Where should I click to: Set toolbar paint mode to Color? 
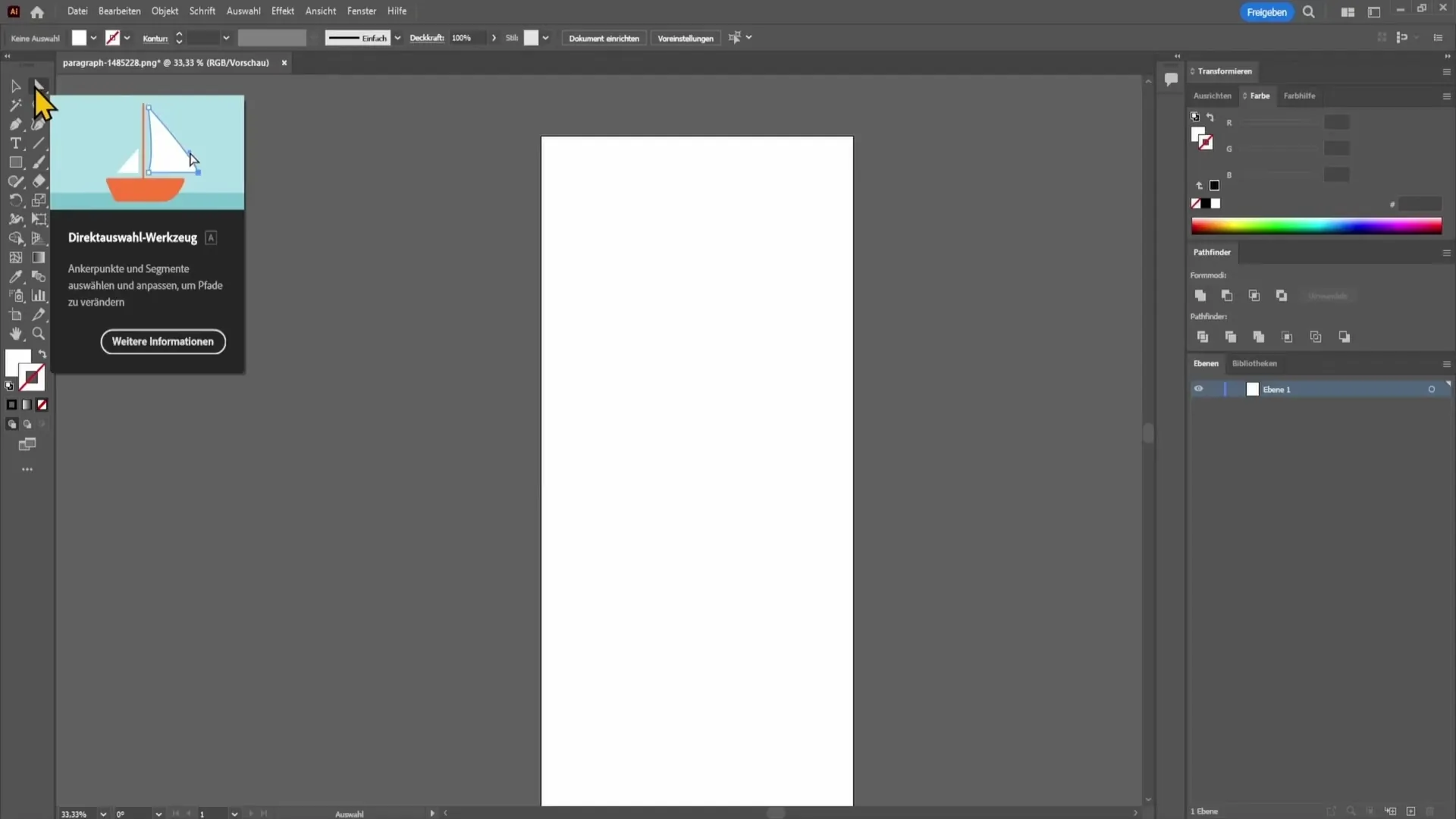point(11,405)
